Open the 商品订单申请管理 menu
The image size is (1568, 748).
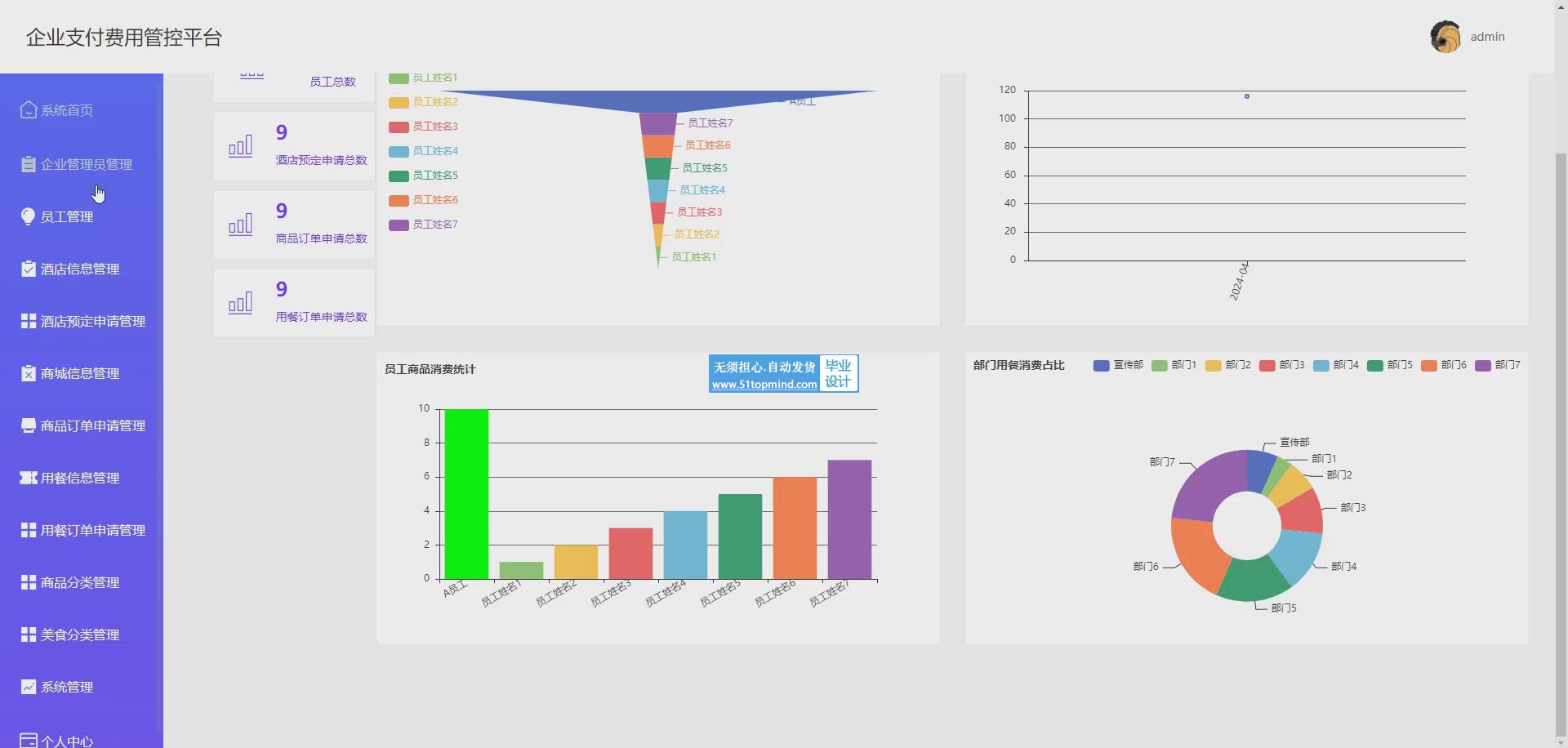point(92,425)
